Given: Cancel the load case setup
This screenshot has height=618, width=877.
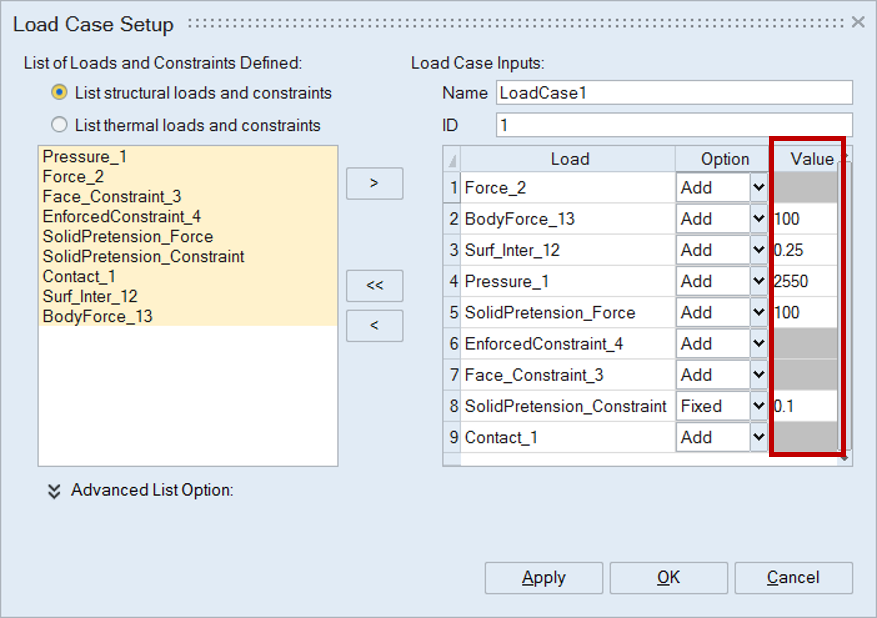Looking at the screenshot, I should (x=793, y=577).
